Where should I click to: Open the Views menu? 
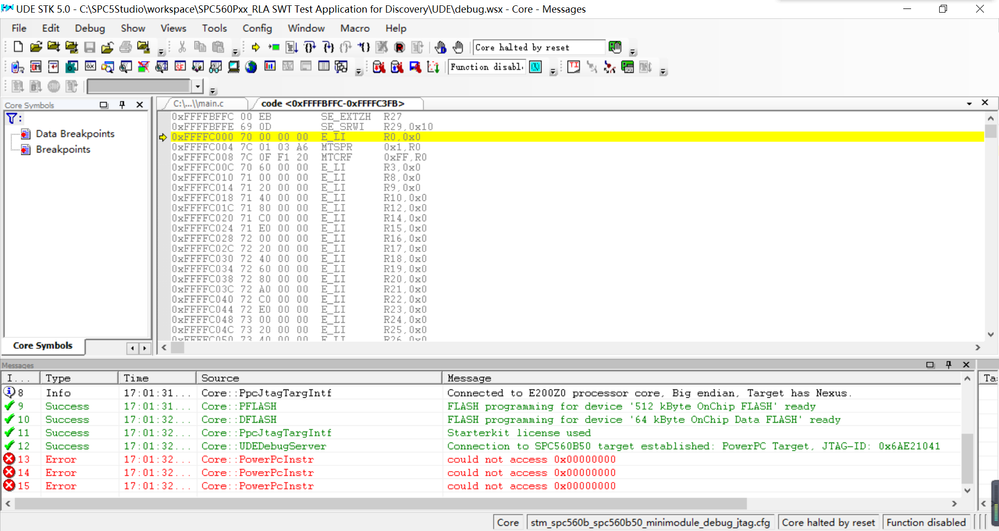[173, 28]
